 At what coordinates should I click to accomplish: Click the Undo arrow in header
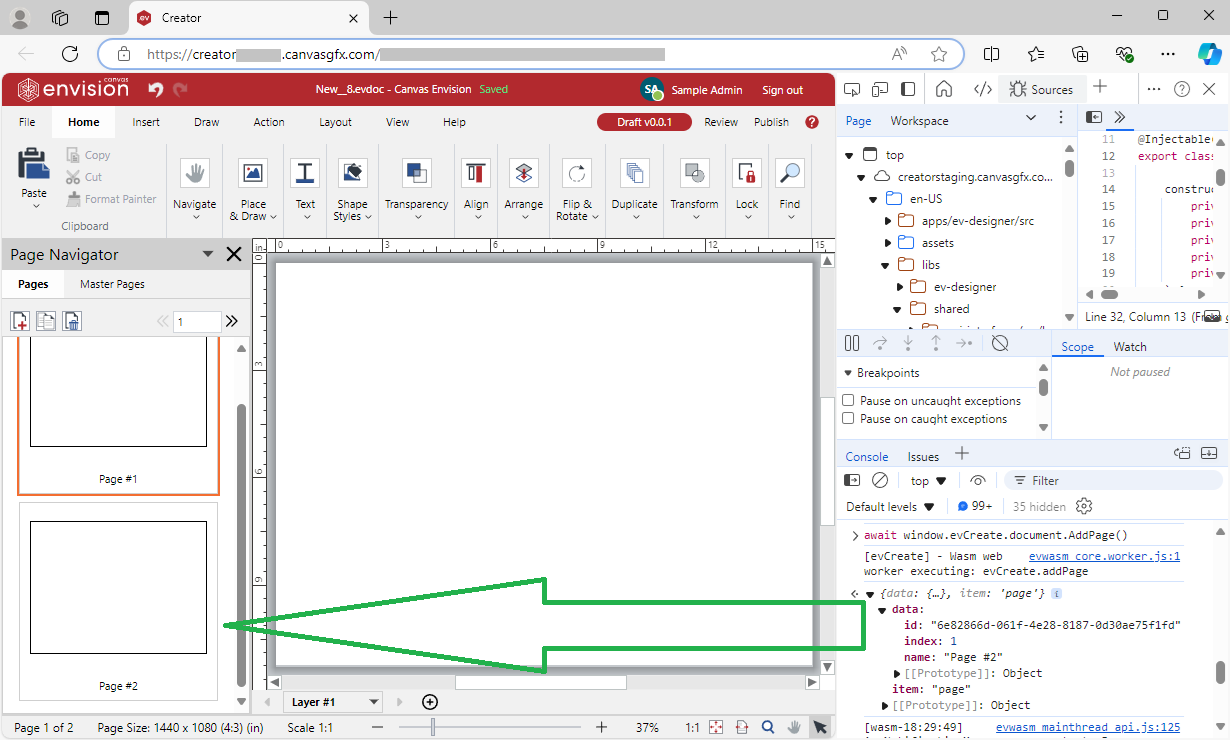coord(155,90)
